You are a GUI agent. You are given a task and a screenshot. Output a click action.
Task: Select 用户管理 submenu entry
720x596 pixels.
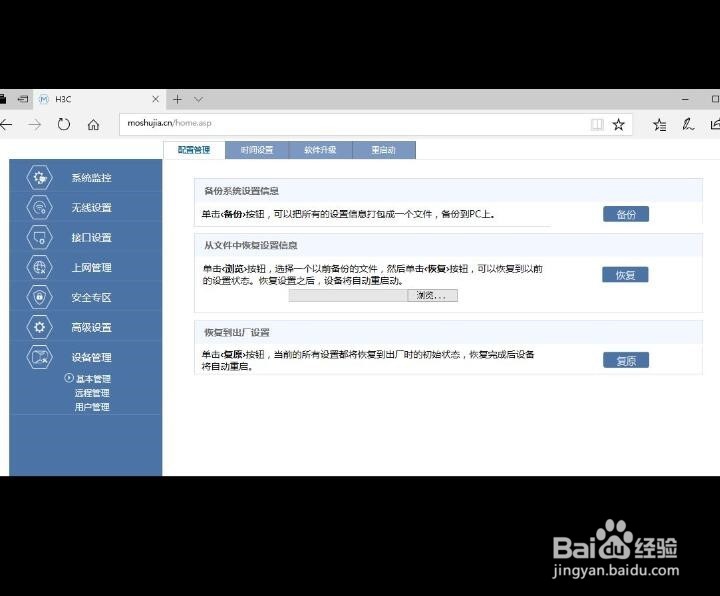92,407
